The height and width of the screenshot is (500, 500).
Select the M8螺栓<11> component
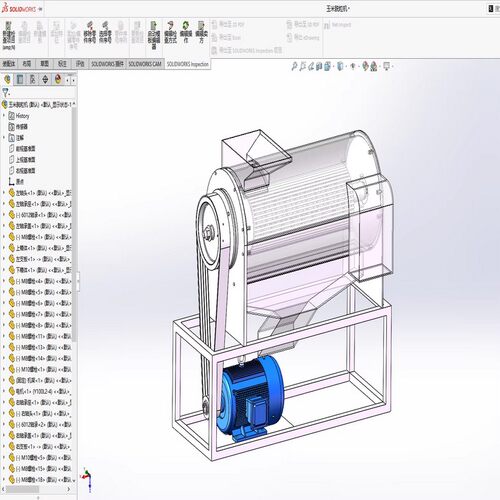coord(40,336)
